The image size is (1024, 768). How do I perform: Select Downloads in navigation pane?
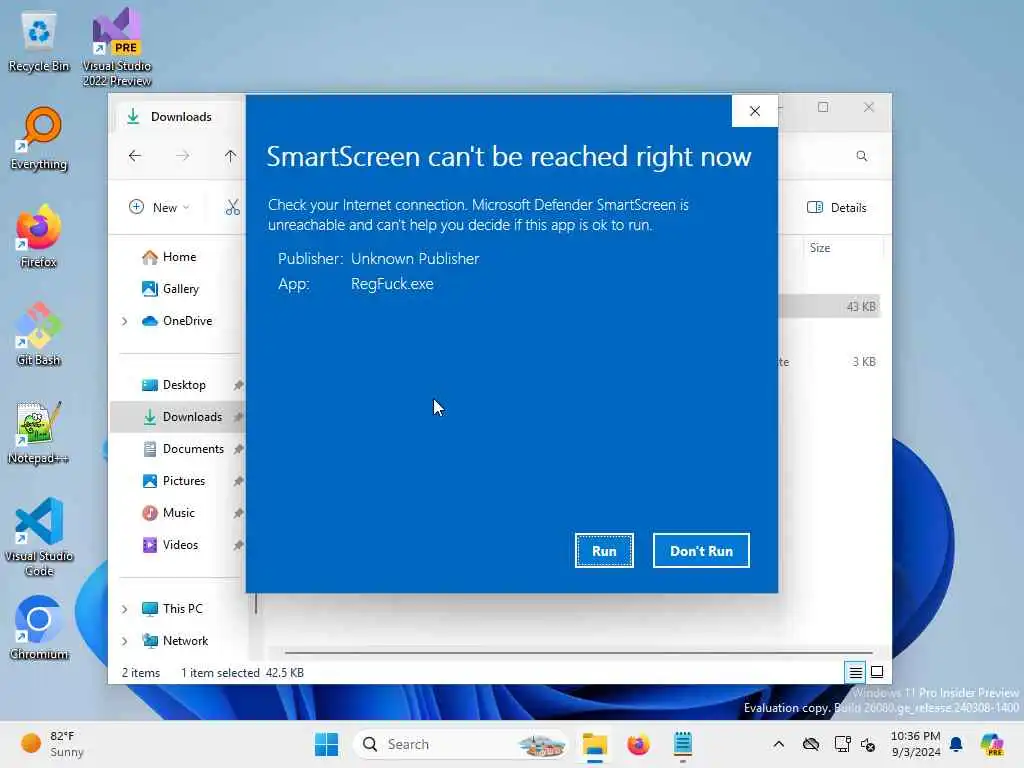pyautogui.click(x=178, y=417)
